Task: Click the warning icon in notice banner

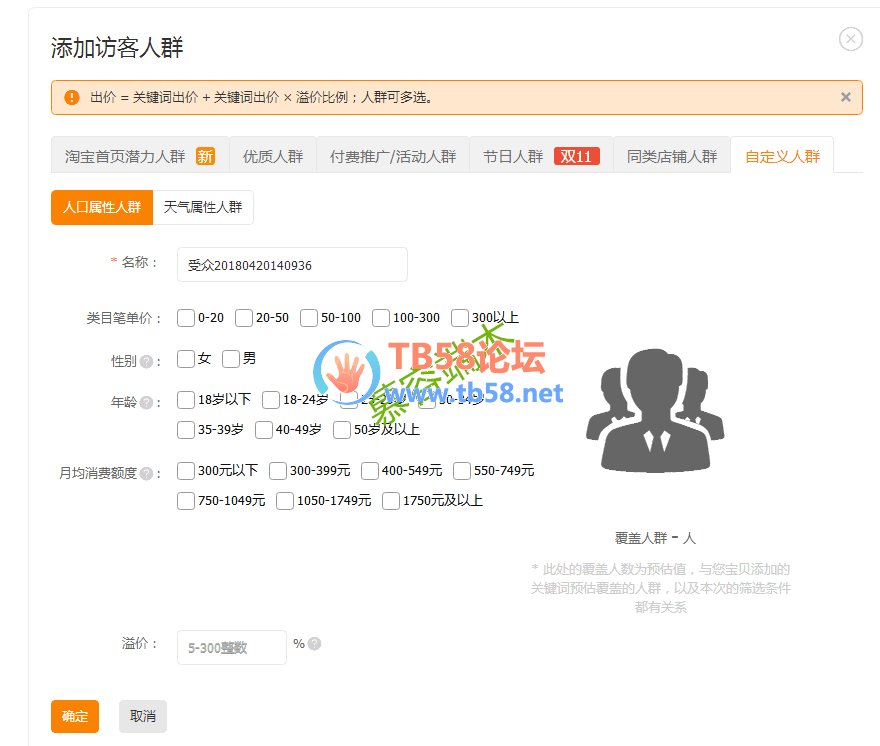Action: coord(72,97)
